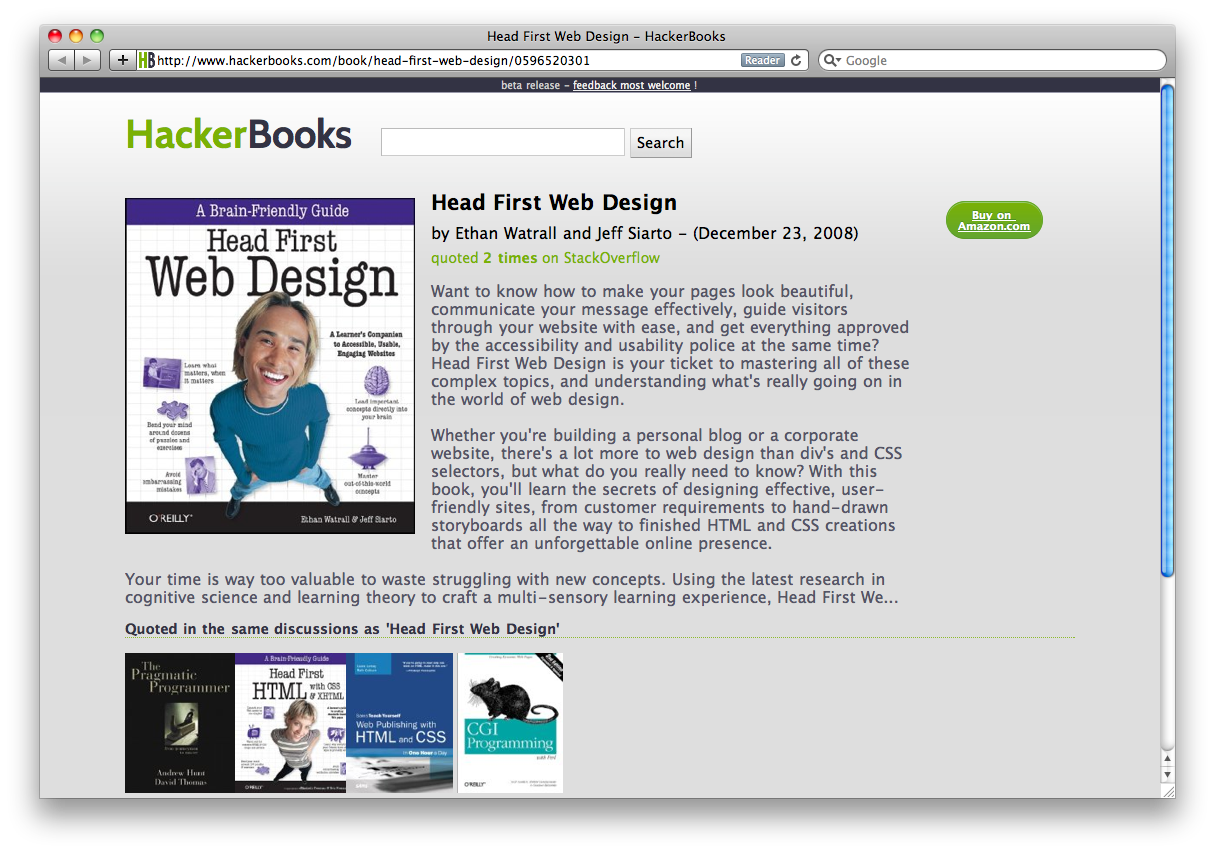The height and width of the screenshot is (853, 1215).
Task: Click the blue vertical scrollbar thumb
Action: [x=1167, y=330]
